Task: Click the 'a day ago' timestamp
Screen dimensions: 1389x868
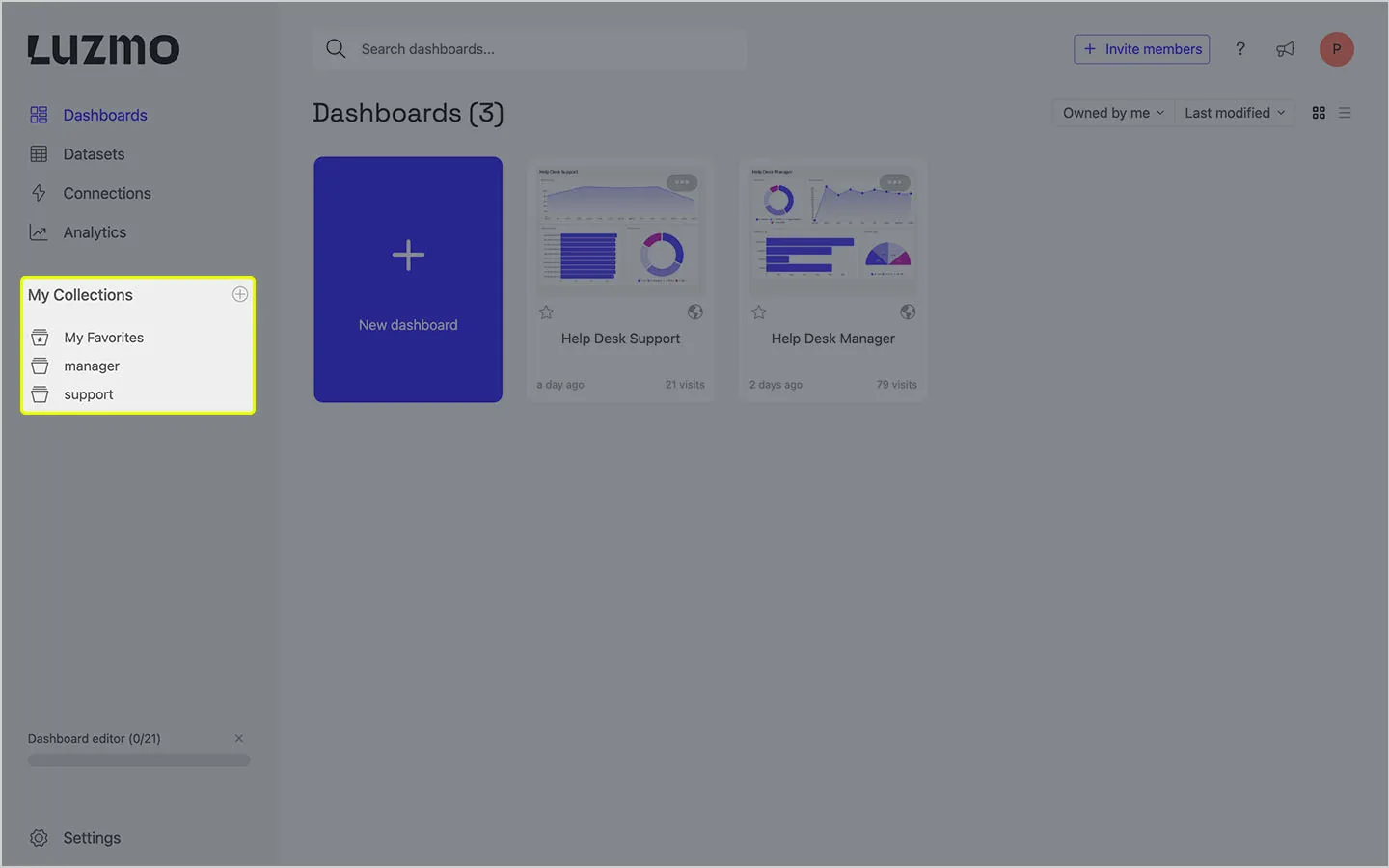Action: click(x=560, y=385)
